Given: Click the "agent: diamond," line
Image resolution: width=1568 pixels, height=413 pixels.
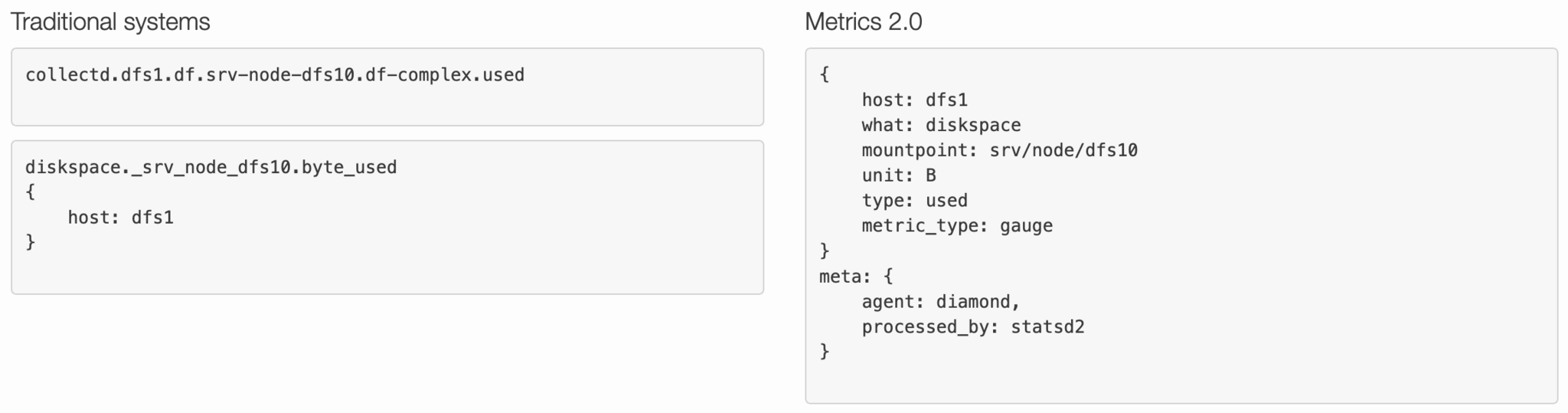Looking at the screenshot, I should (x=940, y=302).
